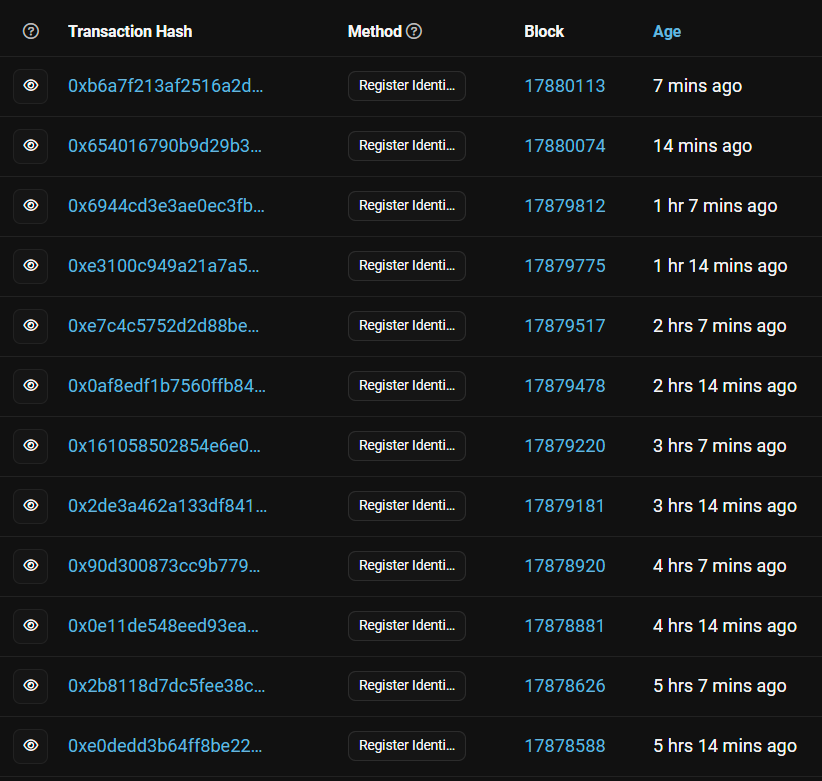
Task: Preview transaction 0x2de3a462a133df841 with eye icon
Action: [x=30, y=506]
